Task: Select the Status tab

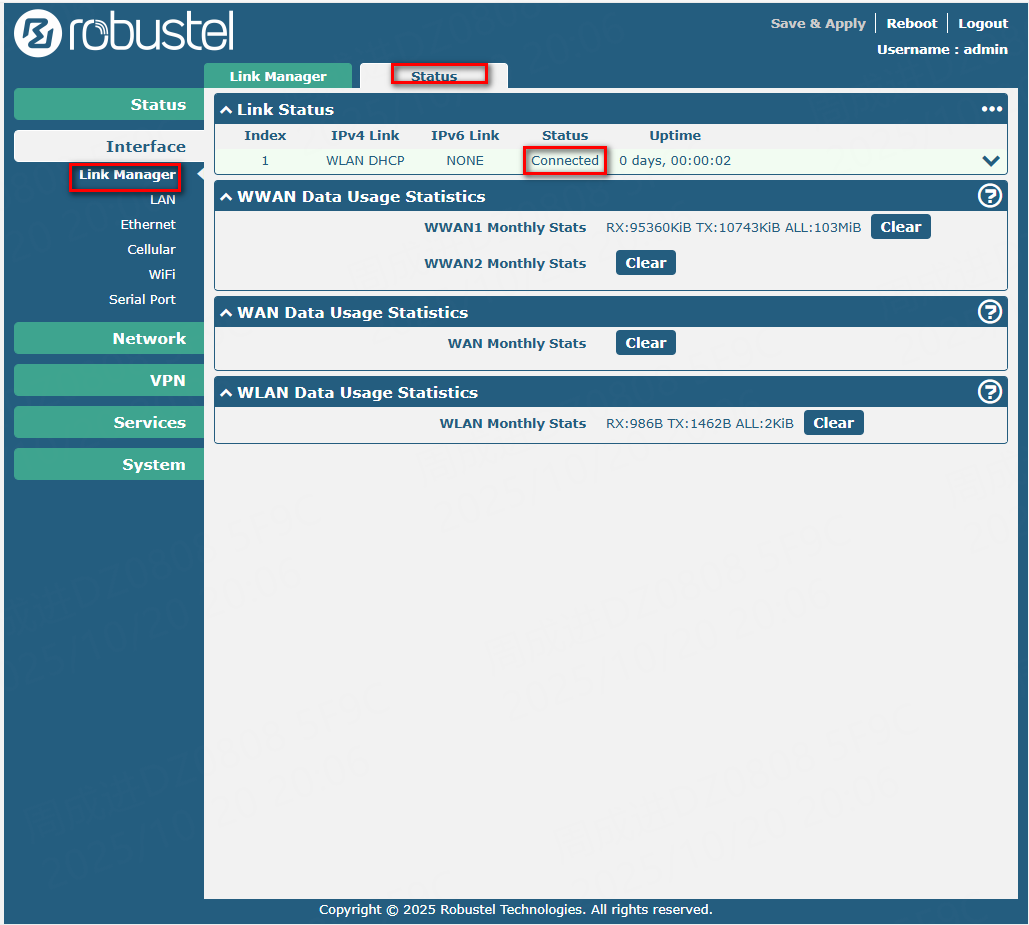Action: coord(434,76)
